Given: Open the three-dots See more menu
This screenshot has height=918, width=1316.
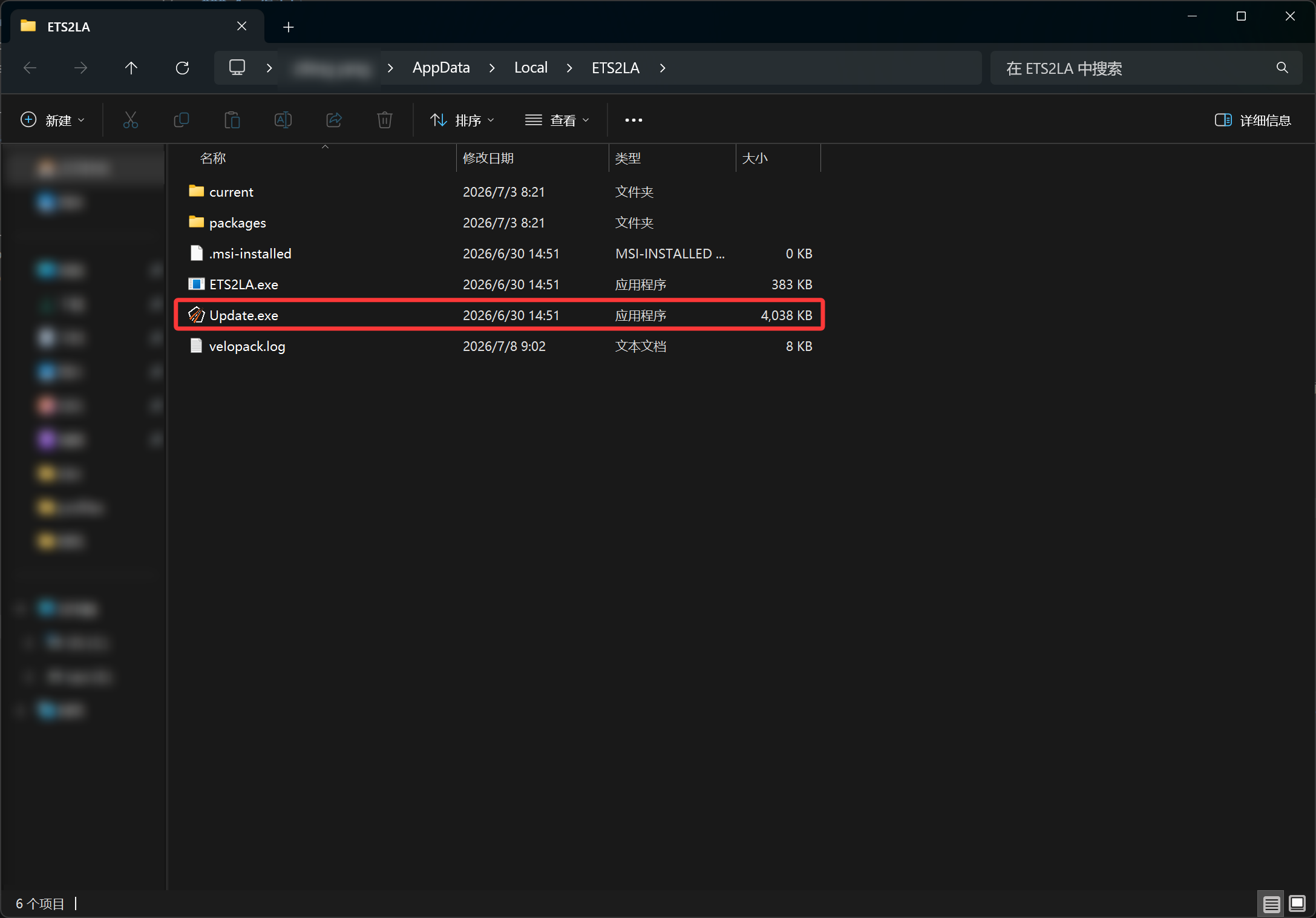Looking at the screenshot, I should (633, 120).
